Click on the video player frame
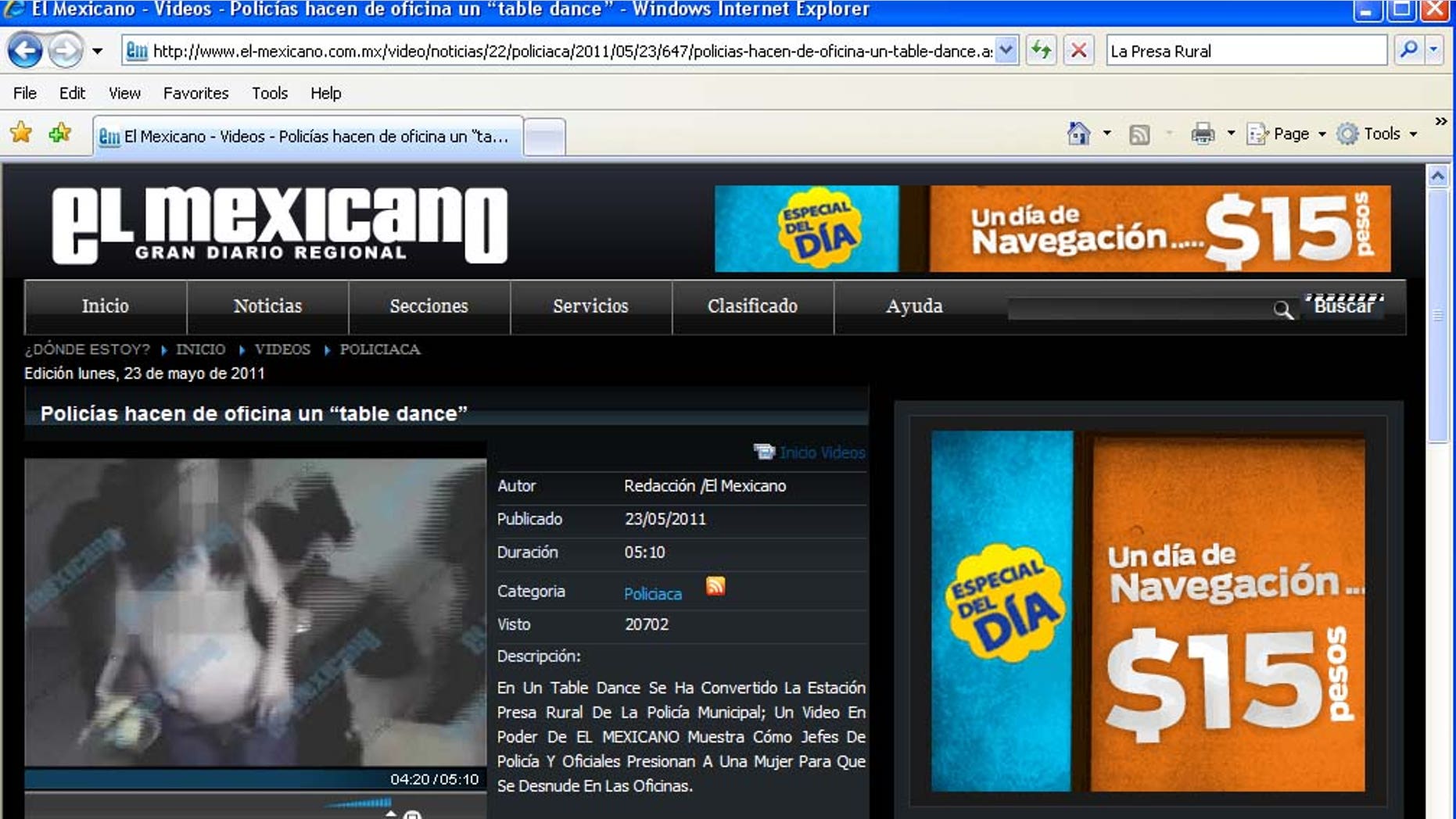The image size is (1456, 819). click(255, 612)
